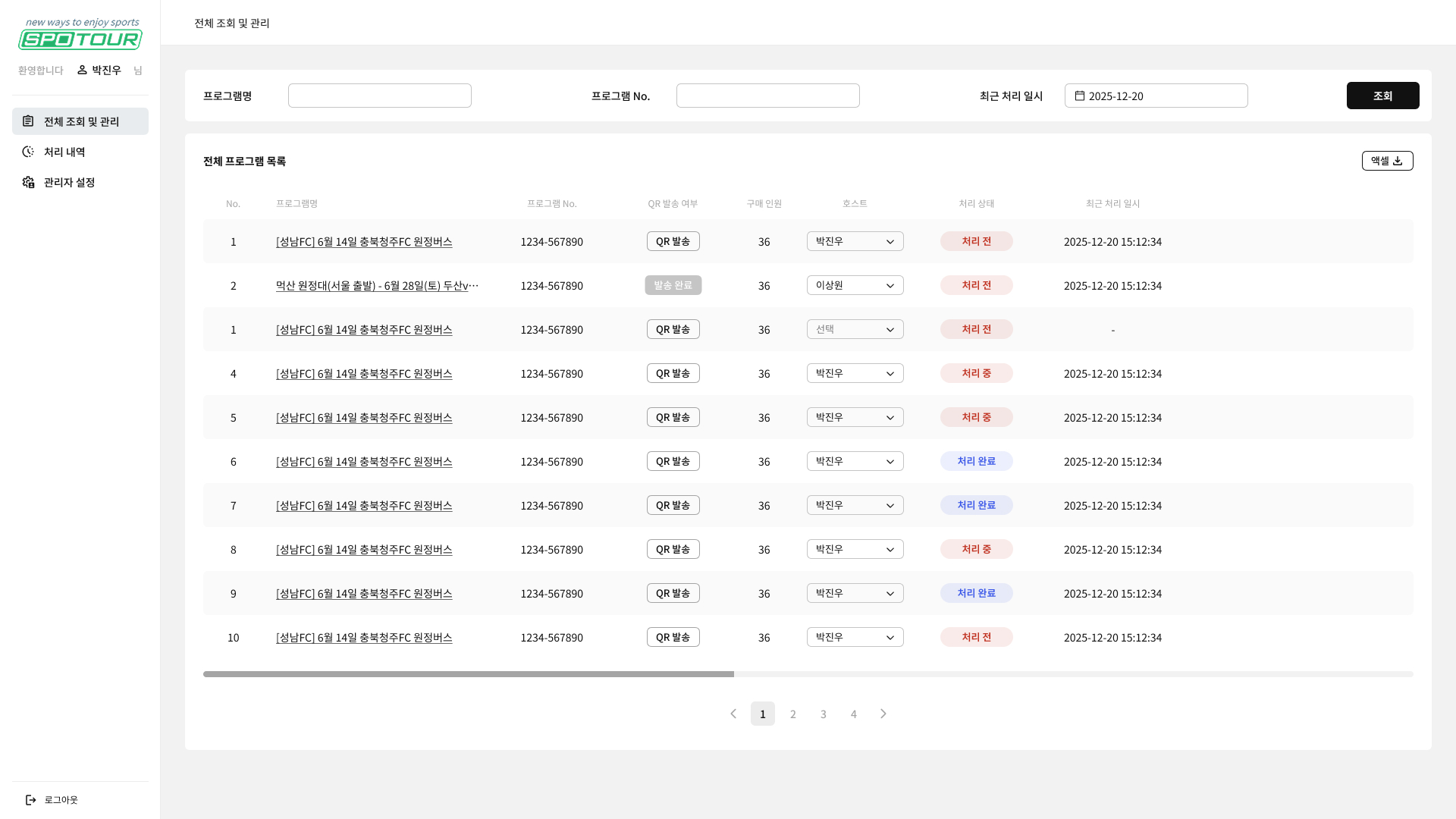Click the 프로그램명 search input field
This screenshot has width=1456, height=819.
coord(379,96)
